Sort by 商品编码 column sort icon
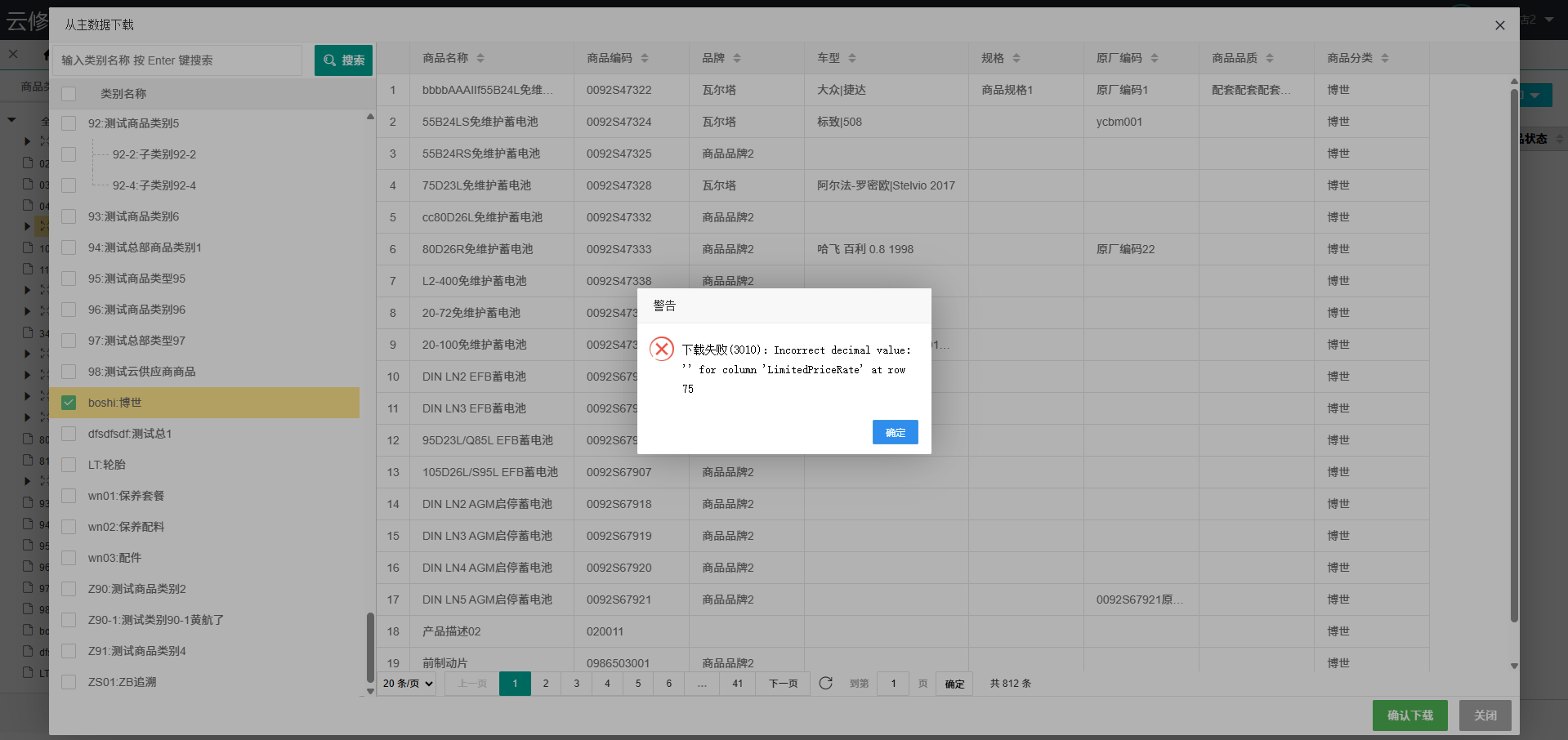This screenshot has width=1568, height=740. 645,58
